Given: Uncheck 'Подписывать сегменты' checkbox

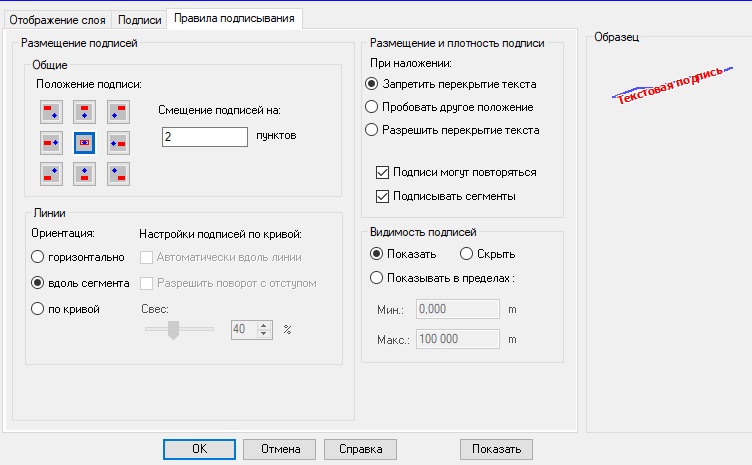Looking at the screenshot, I should point(381,196).
